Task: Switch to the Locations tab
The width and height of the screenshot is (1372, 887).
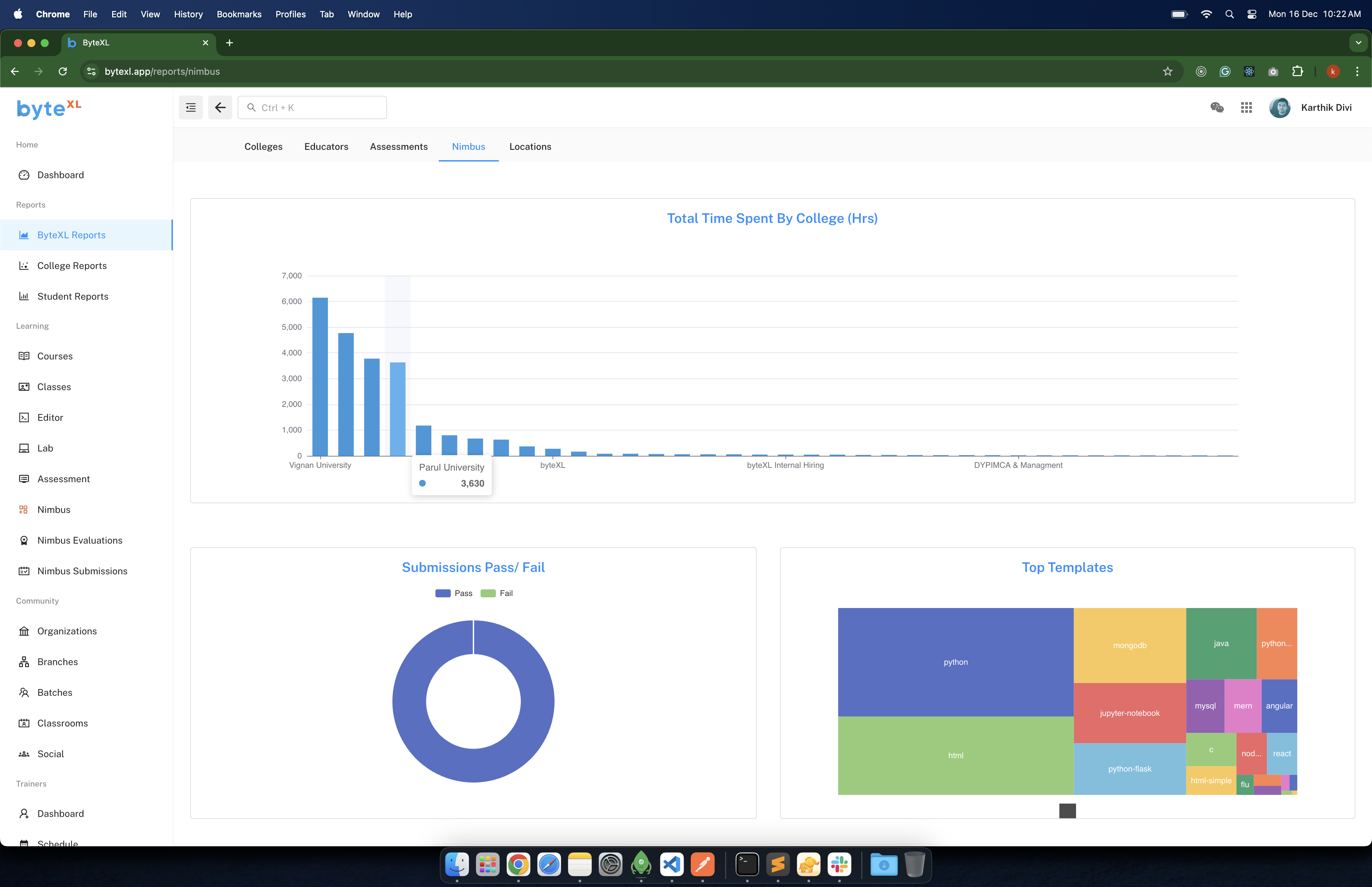Action: click(530, 147)
